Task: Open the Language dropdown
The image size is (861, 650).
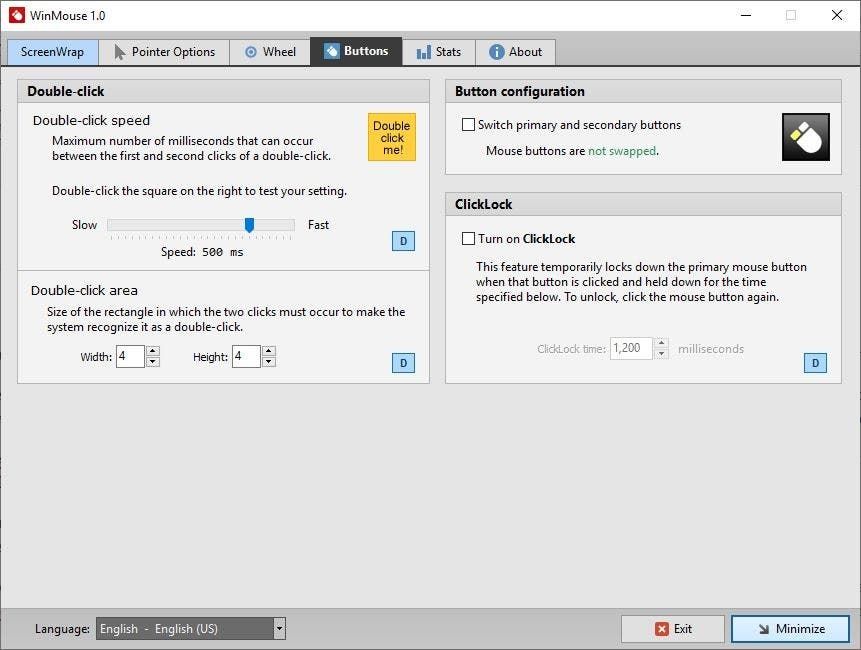Action: [191, 629]
